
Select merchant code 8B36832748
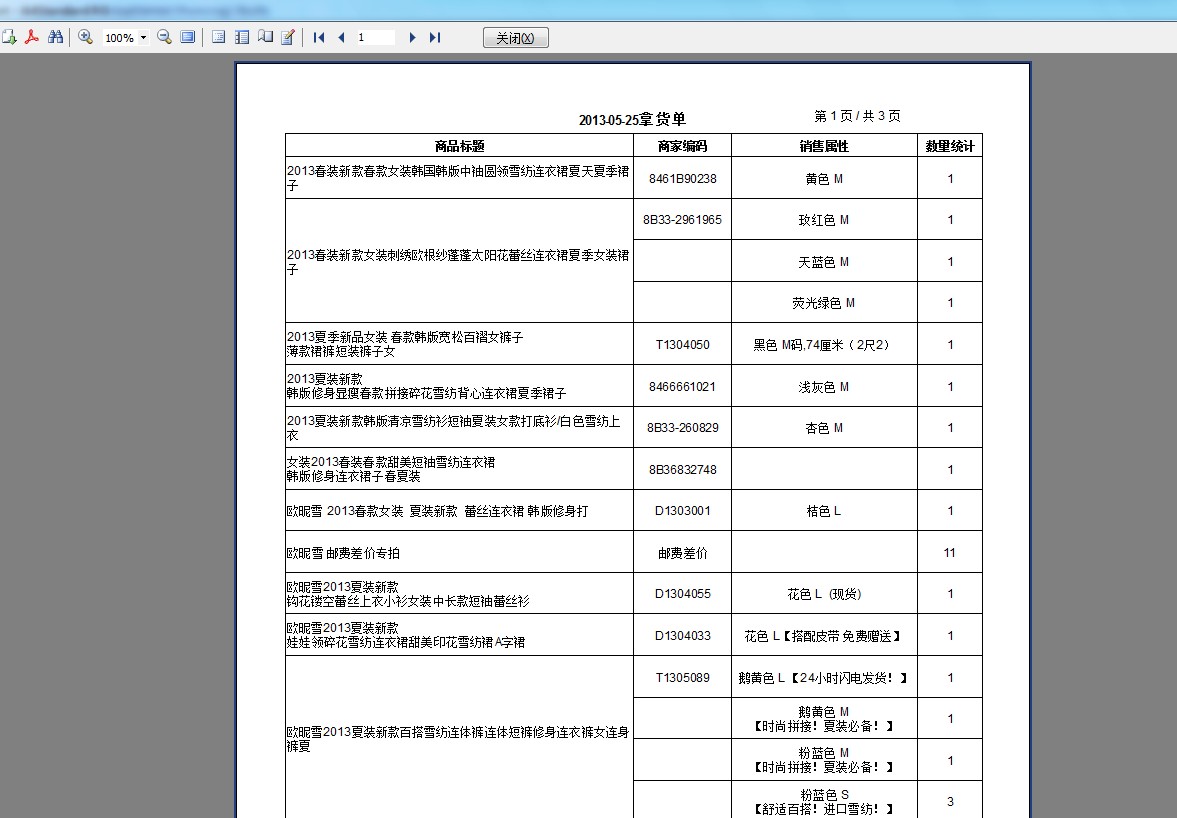(x=682, y=470)
